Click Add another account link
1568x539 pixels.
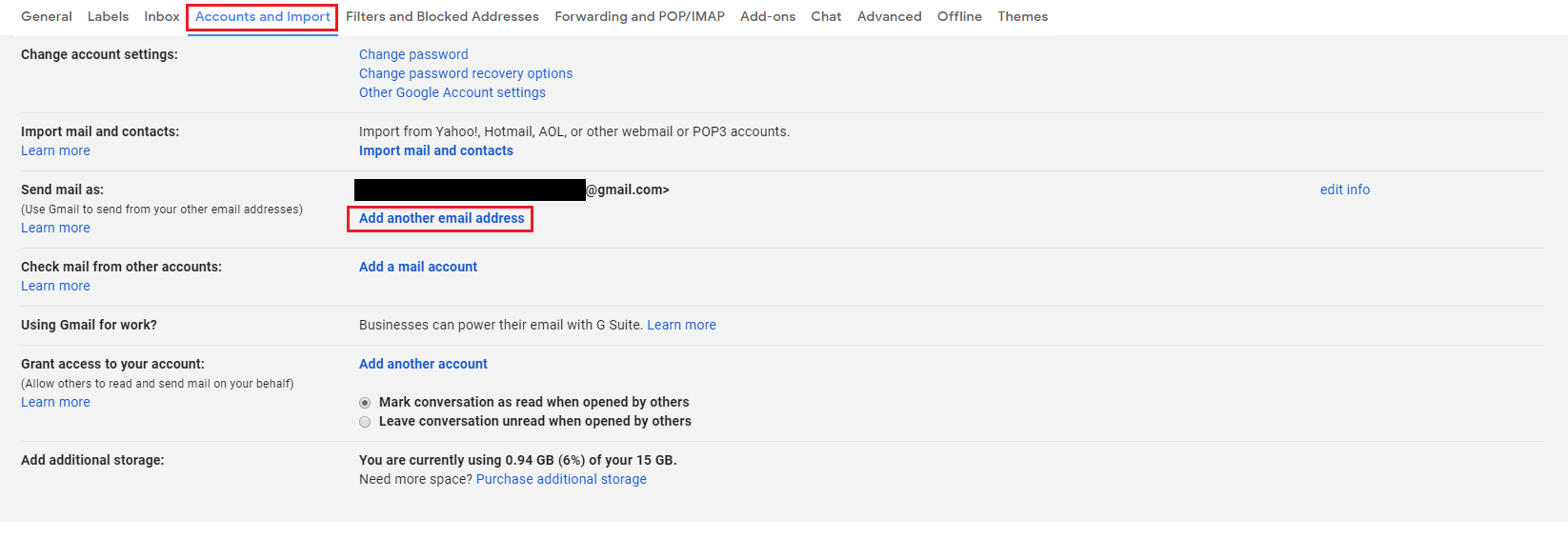(x=423, y=364)
